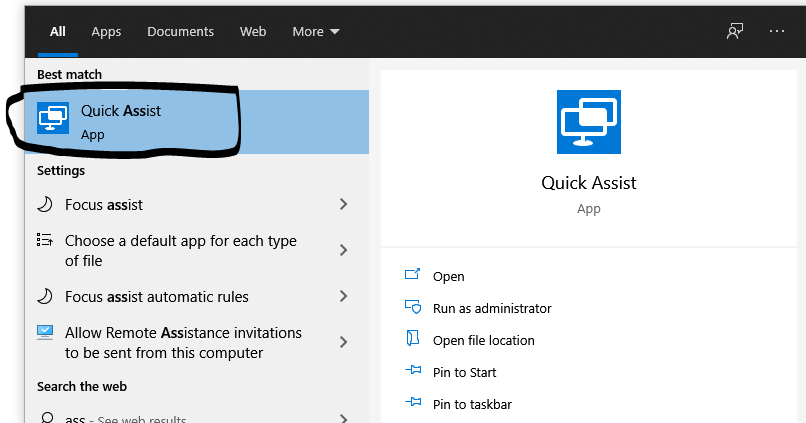Expand the default app setting arrow

coord(343,250)
